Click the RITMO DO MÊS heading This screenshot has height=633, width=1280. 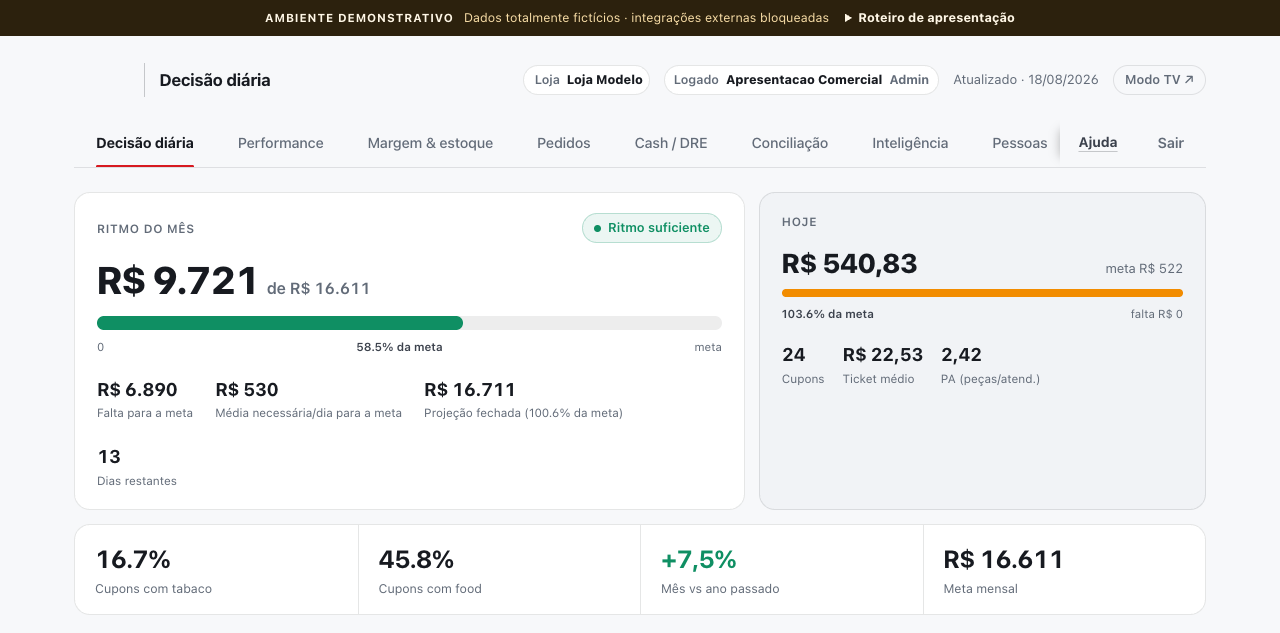point(146,229)
